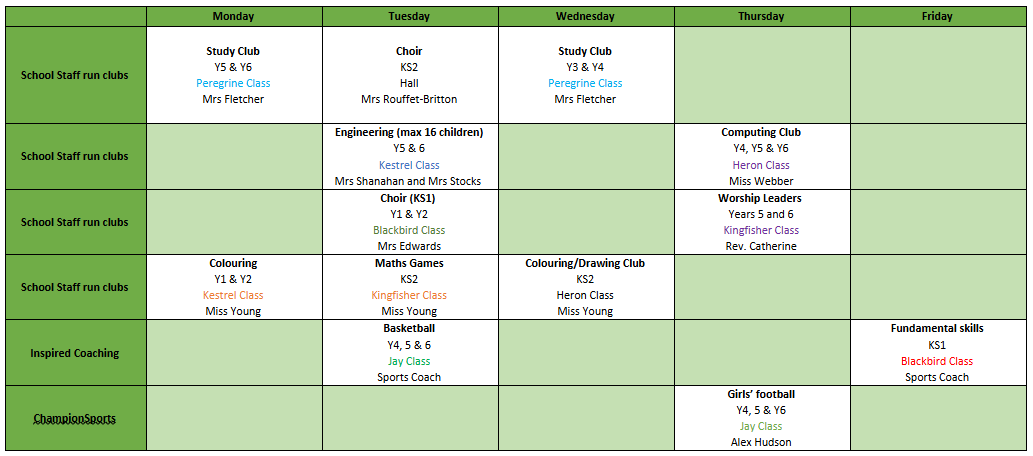Select the Maths Games club title

(409, 263)
